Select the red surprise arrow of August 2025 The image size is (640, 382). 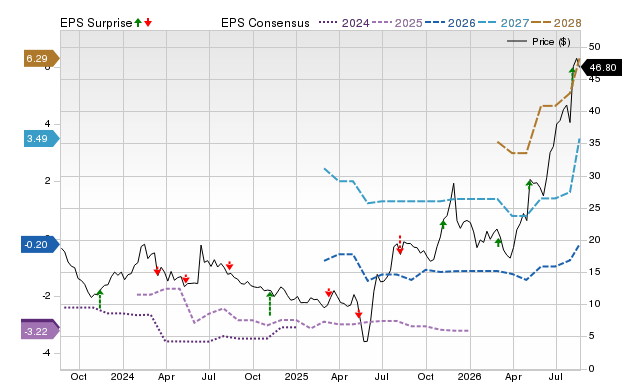tap(400, 245)
